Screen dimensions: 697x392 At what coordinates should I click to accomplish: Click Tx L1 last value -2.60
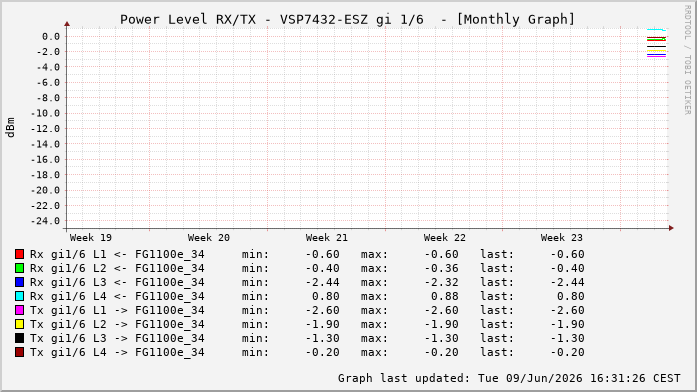pos(567,310)
